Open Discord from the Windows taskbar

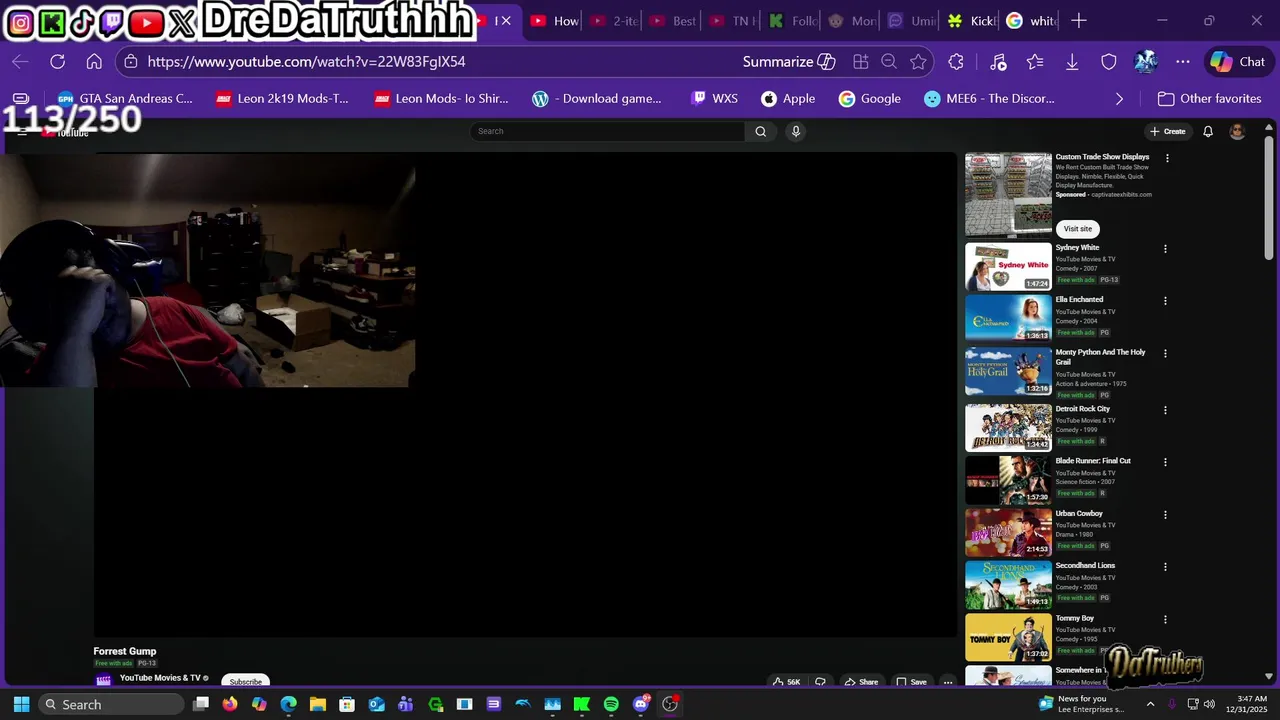tap(641, 704)
